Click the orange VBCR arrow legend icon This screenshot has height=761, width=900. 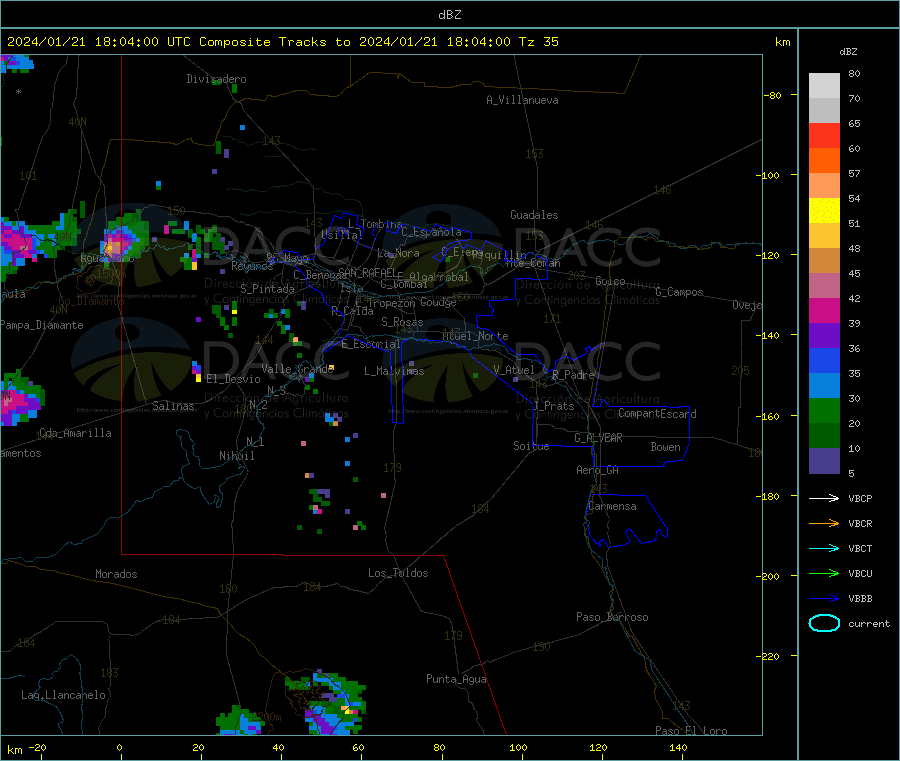coord(824,523)
